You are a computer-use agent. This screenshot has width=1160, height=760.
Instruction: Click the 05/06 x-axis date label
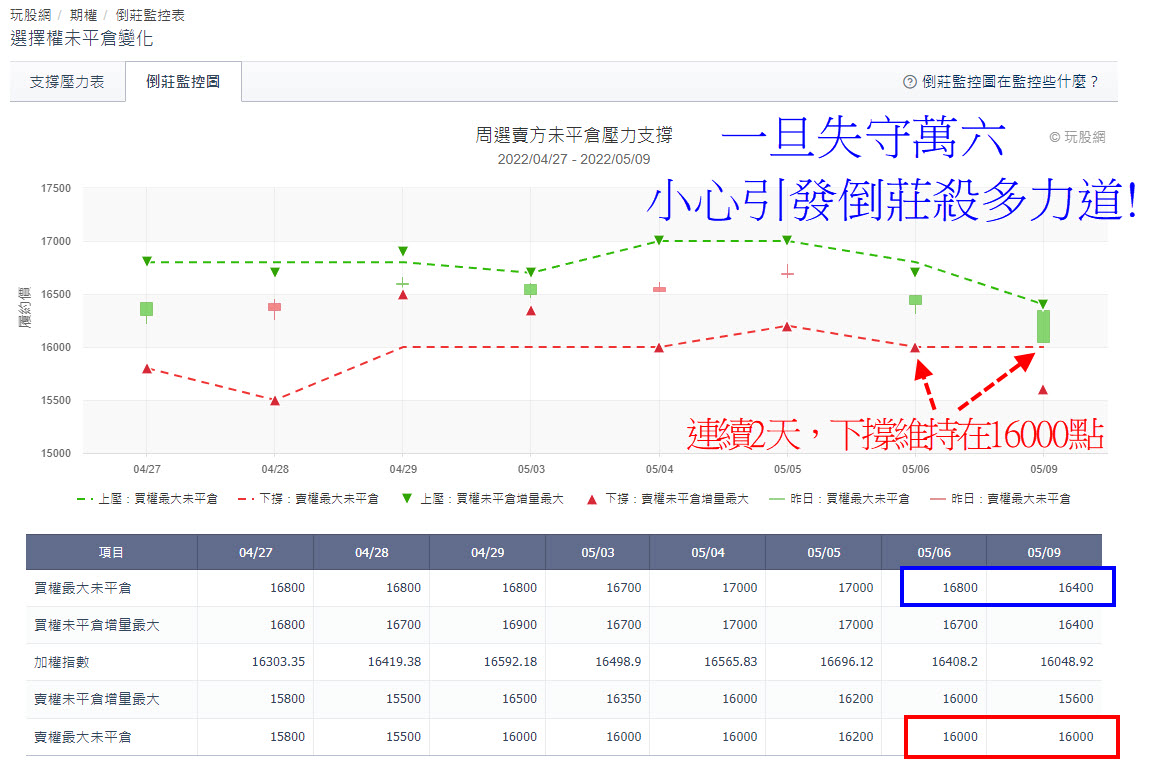[915, 469]
